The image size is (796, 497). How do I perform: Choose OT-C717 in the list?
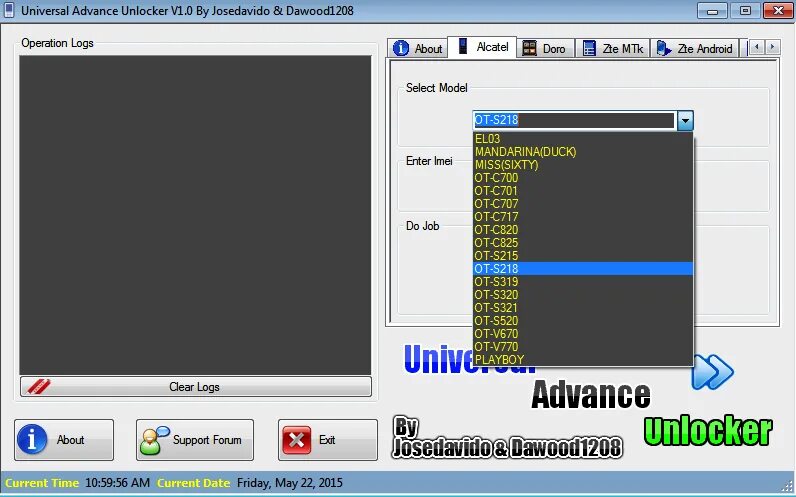click(x=583, y=217)
